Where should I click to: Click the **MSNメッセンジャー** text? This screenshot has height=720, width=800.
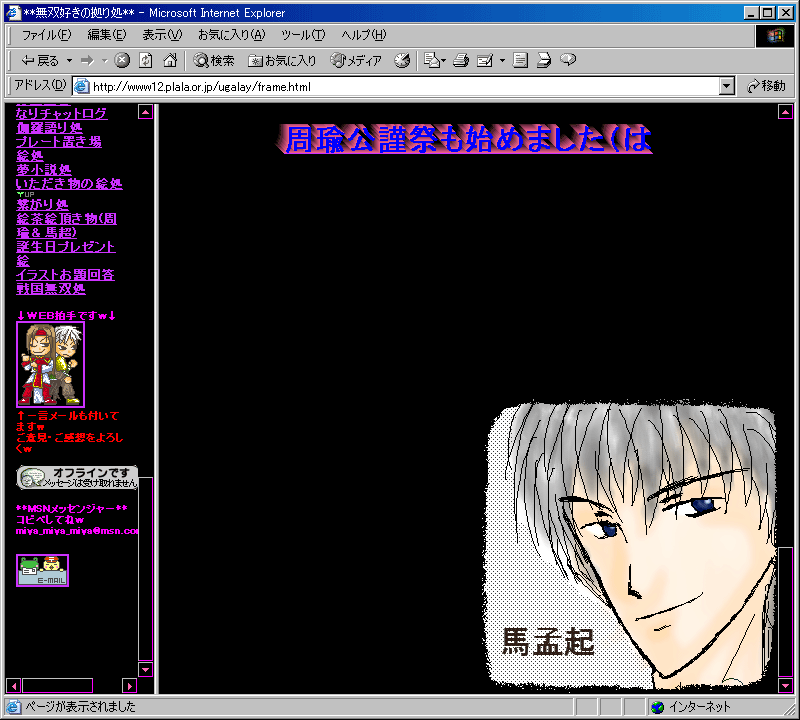click(x=72, y=508)
